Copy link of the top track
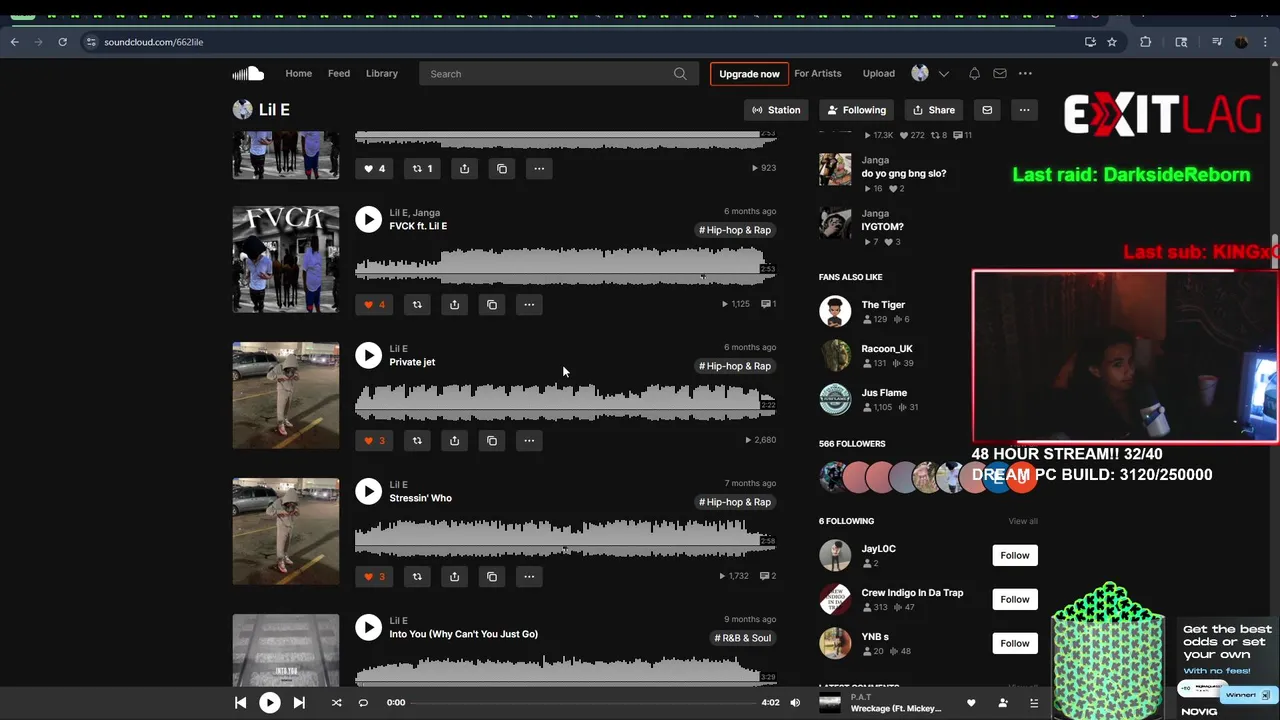The width and height of the screenshot is (1280, 720). point(502,168)
